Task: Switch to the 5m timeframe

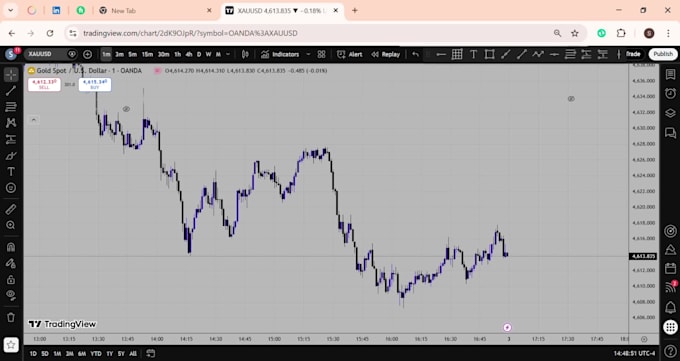Action: point(133,54)
